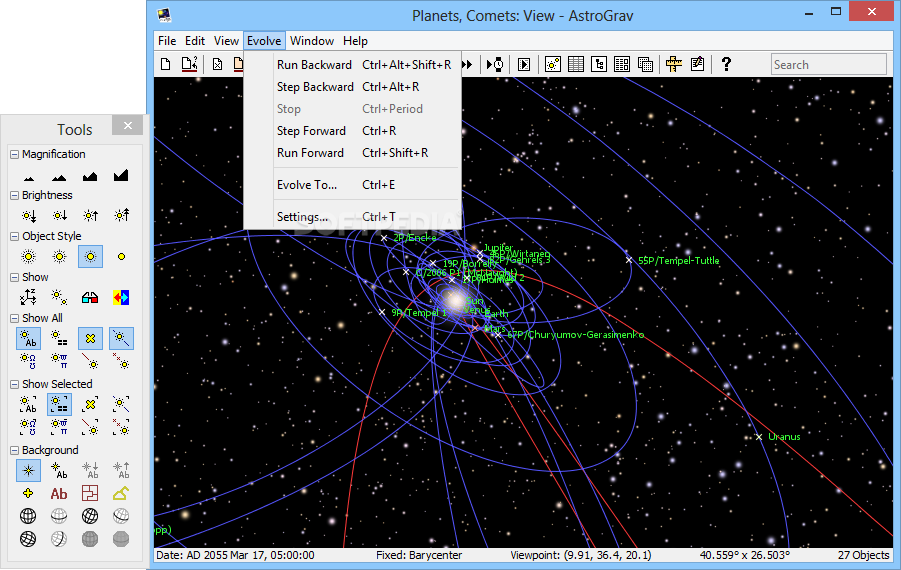
Task: Collapse the Magnification section
Action: (14, 155)
